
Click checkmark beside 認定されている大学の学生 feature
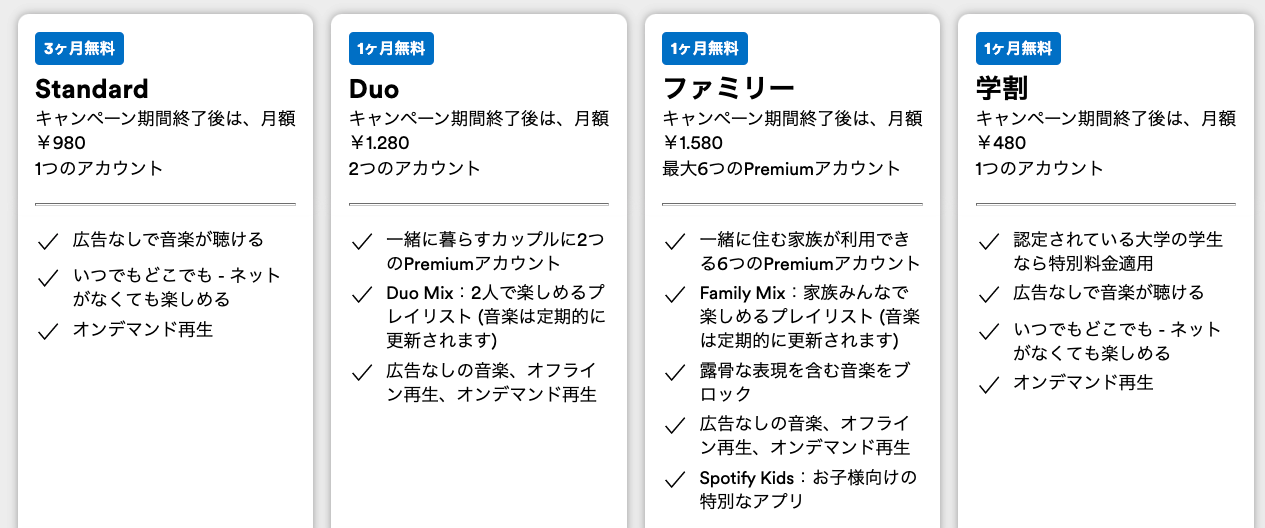989,241
